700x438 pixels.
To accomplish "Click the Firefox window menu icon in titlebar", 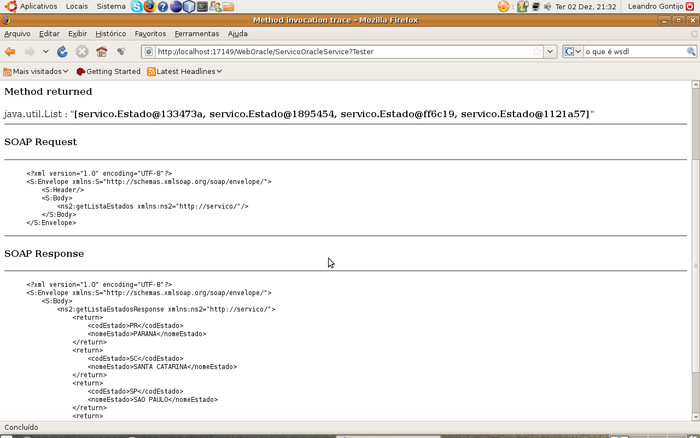I will pos(6,20).
